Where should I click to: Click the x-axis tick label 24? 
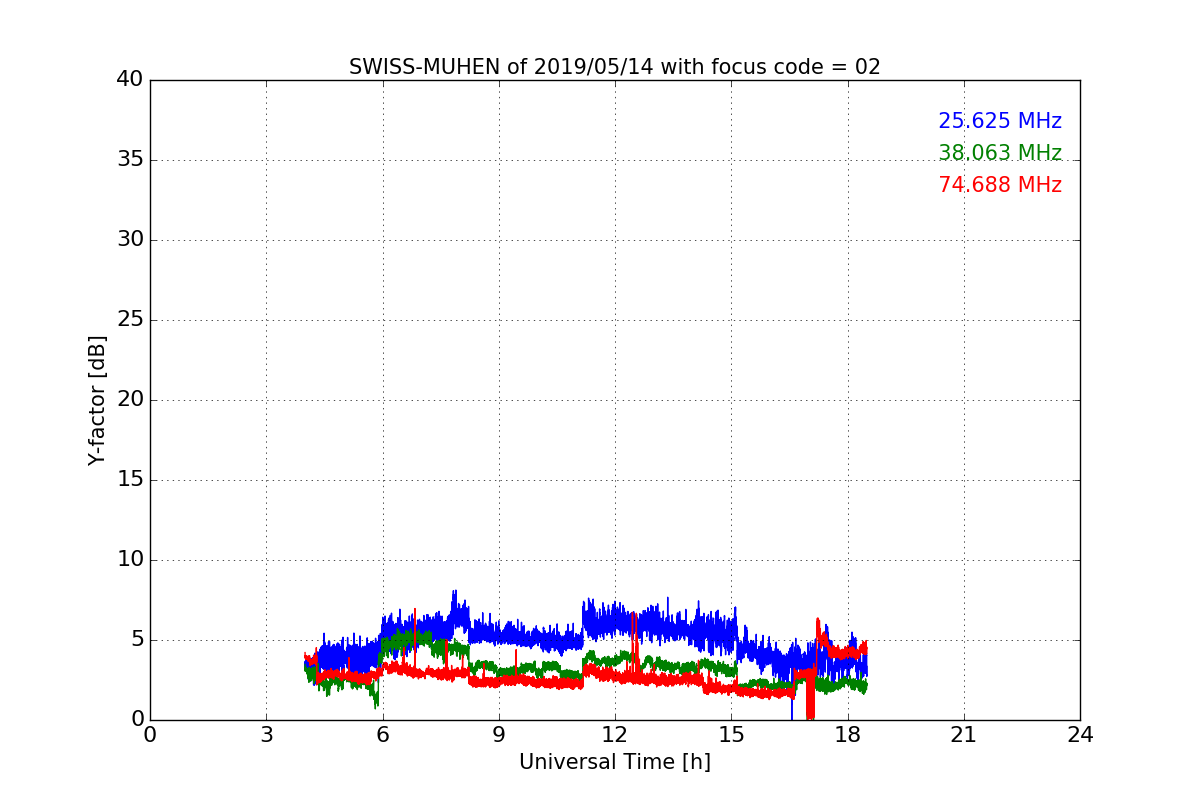coord(1080,735)
